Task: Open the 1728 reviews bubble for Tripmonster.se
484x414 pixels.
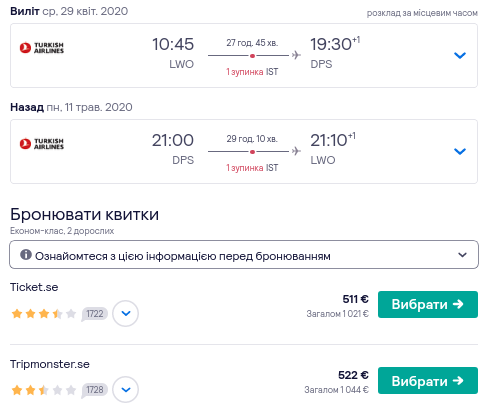Action: pyautogui.click(x=95, y=390)
